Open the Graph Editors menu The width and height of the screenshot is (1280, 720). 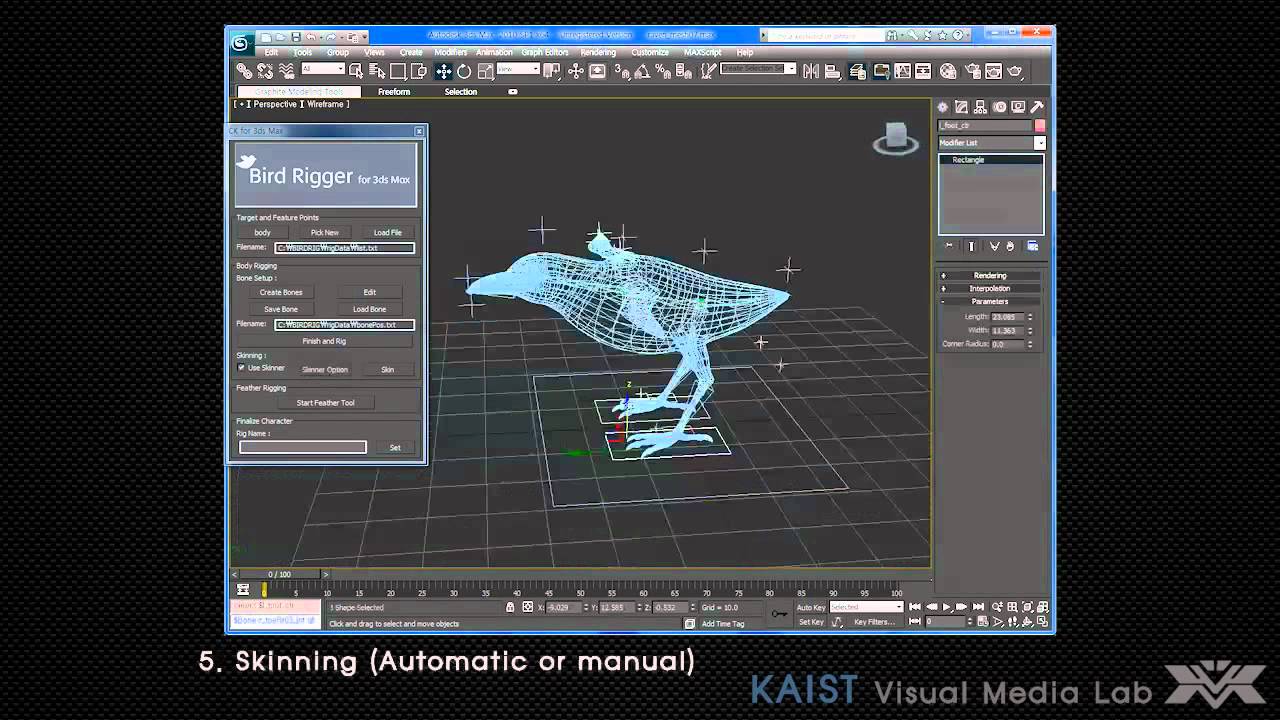[x=545, y=52]
